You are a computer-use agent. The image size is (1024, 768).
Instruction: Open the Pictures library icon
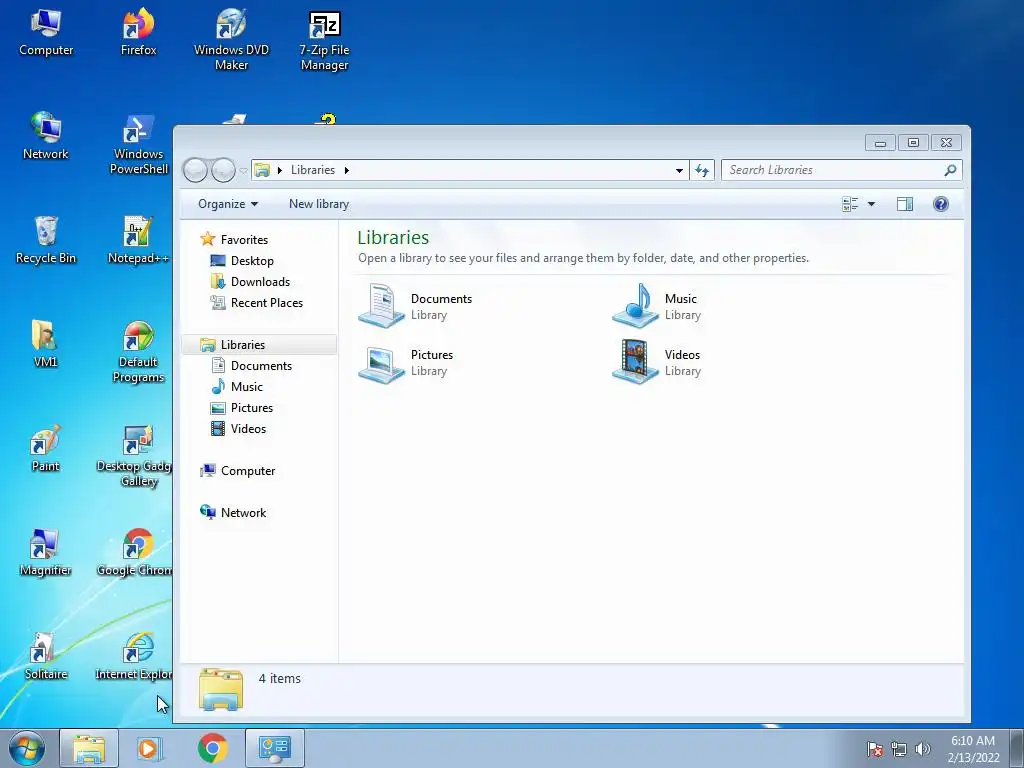tap(381, 362)
